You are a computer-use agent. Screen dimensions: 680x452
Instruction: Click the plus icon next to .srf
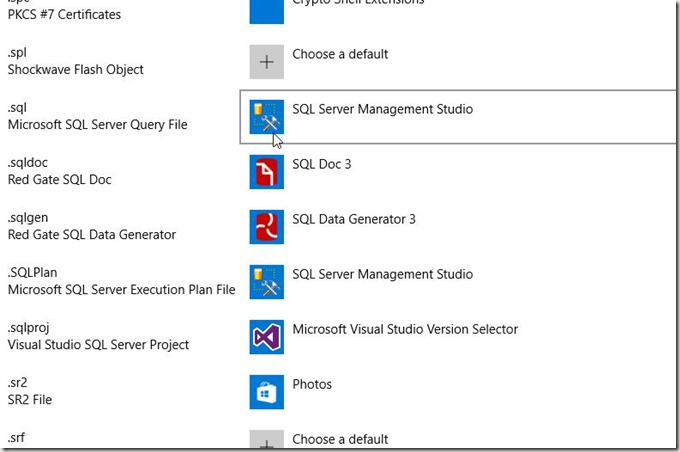[x=267, y=443]
